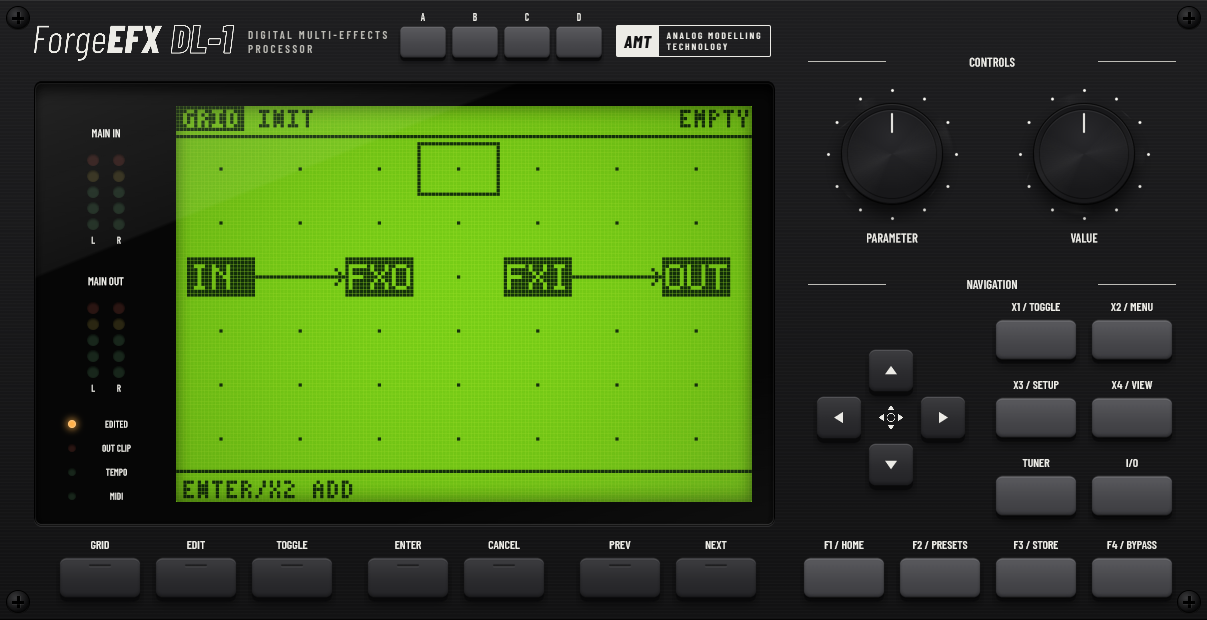Click the X3 / SETUP button
The height and width of the screenshot is (620, 1207).
[x=1036, y=418]
